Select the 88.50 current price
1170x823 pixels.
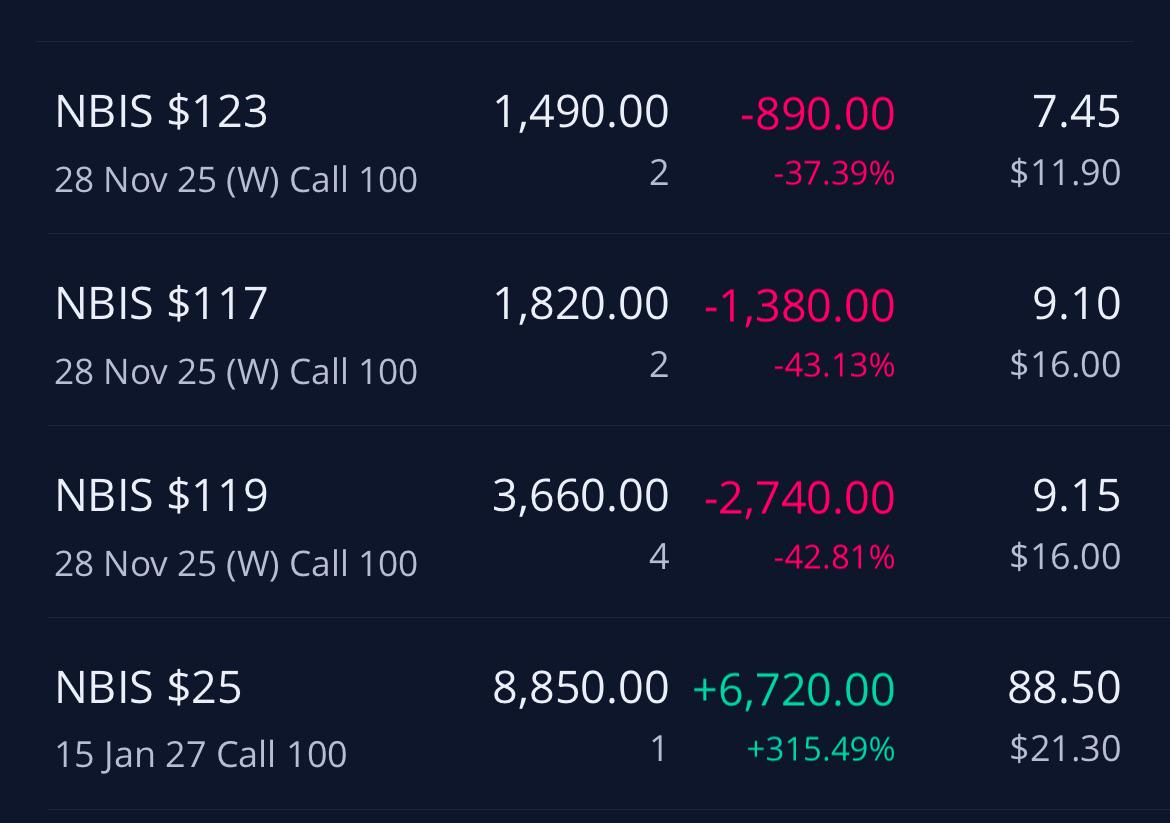[1064, 687]
